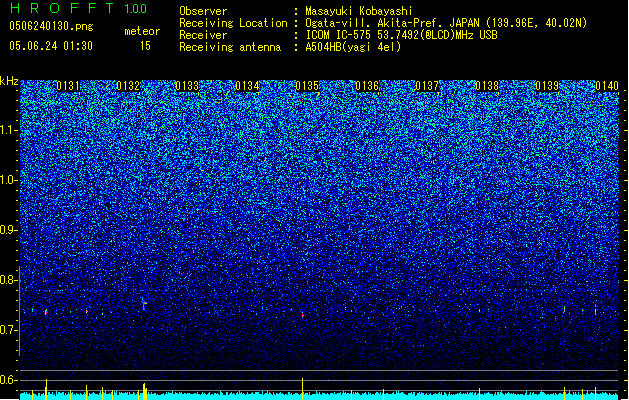This screenshot has width=629, height=400.
Task: Click the 0137 time marker
Action: pyautogui.click(x=427, y=86)
